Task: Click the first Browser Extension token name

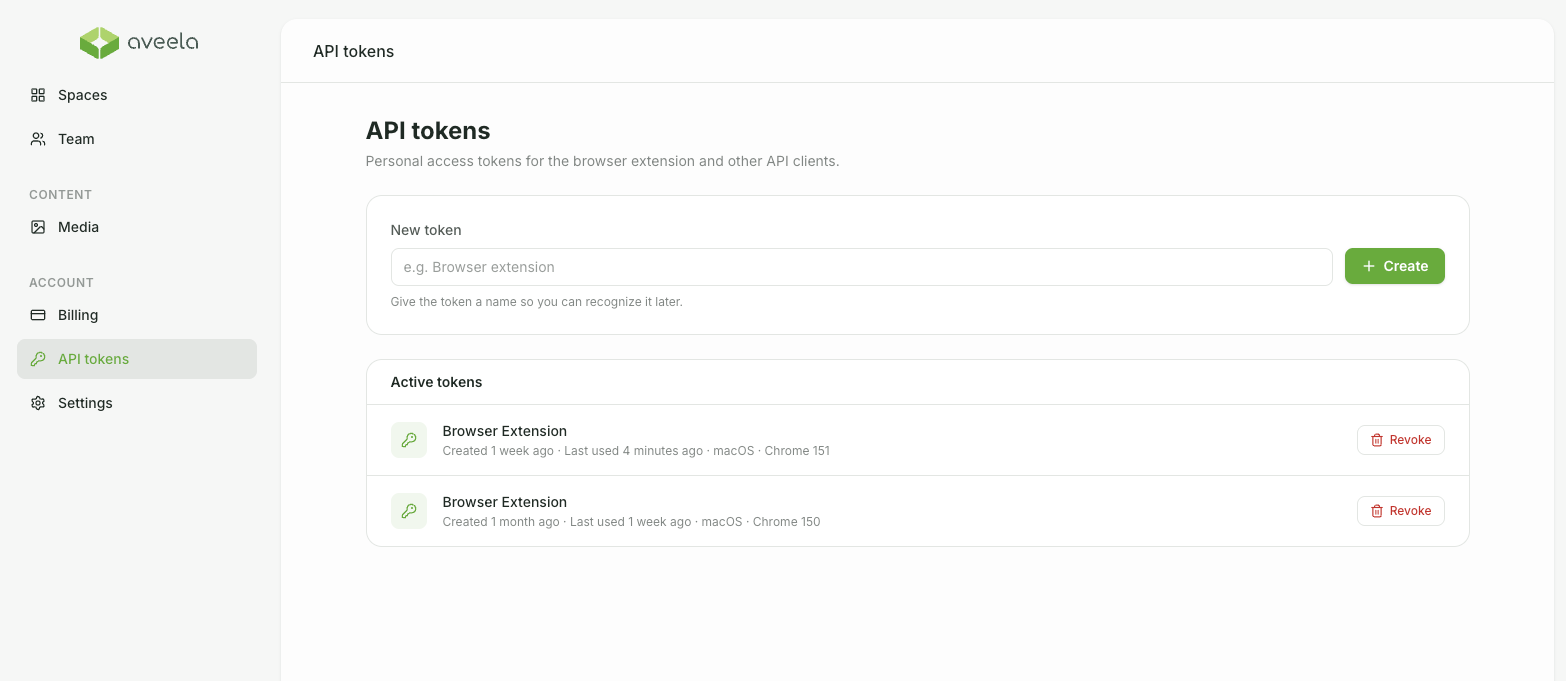Action: [x=505, y=431]
